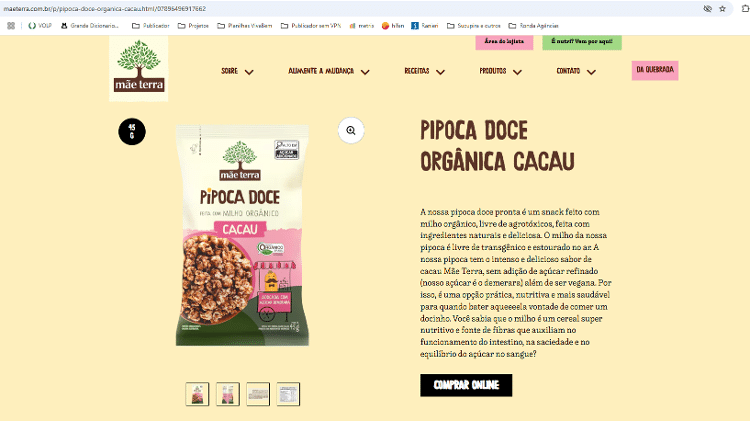Click the Comprar Online button
Screen dimensions: 750x421
[x=466, y=385]
